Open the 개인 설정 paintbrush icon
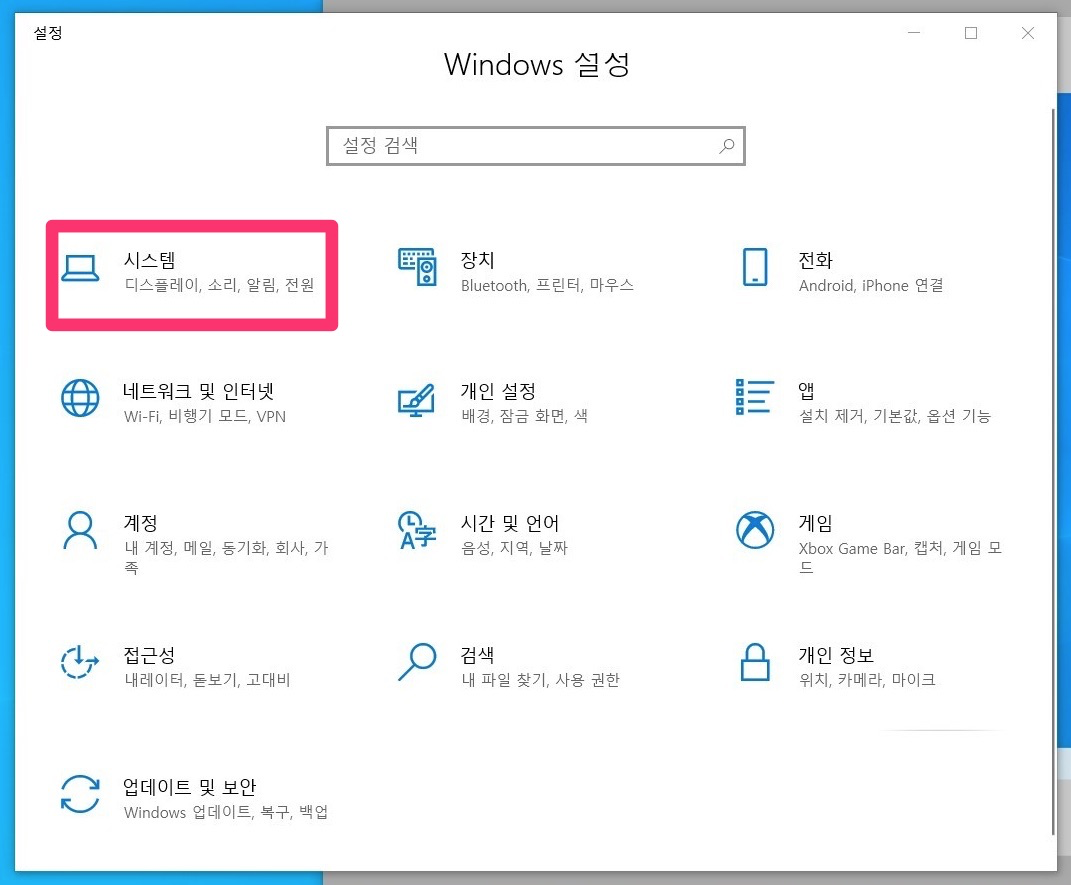The image size is (1071, 885). click(x=417, y=400)
